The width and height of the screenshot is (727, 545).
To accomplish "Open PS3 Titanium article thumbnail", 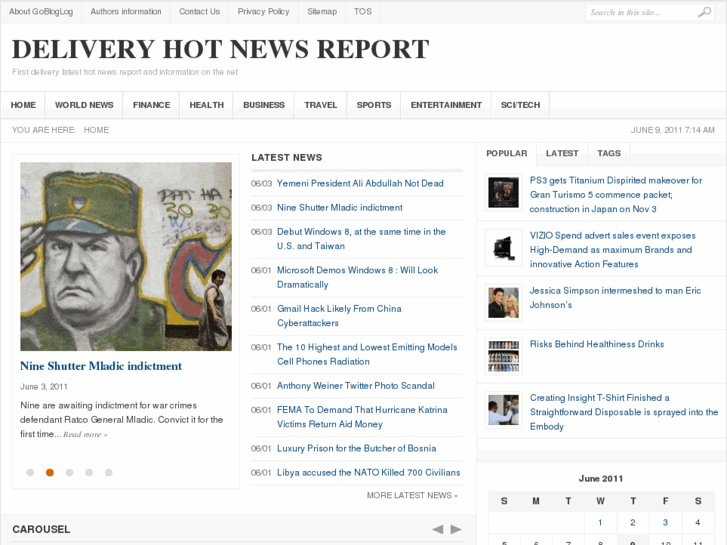I will [503, 192].
